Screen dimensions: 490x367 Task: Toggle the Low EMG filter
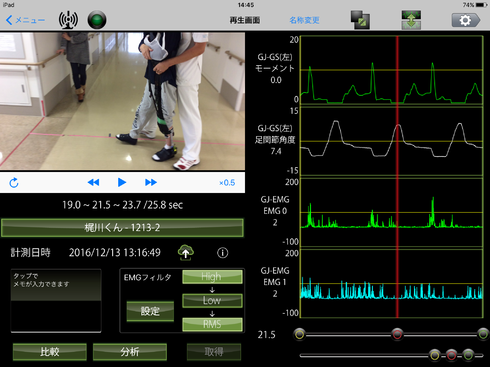[212, 300]
